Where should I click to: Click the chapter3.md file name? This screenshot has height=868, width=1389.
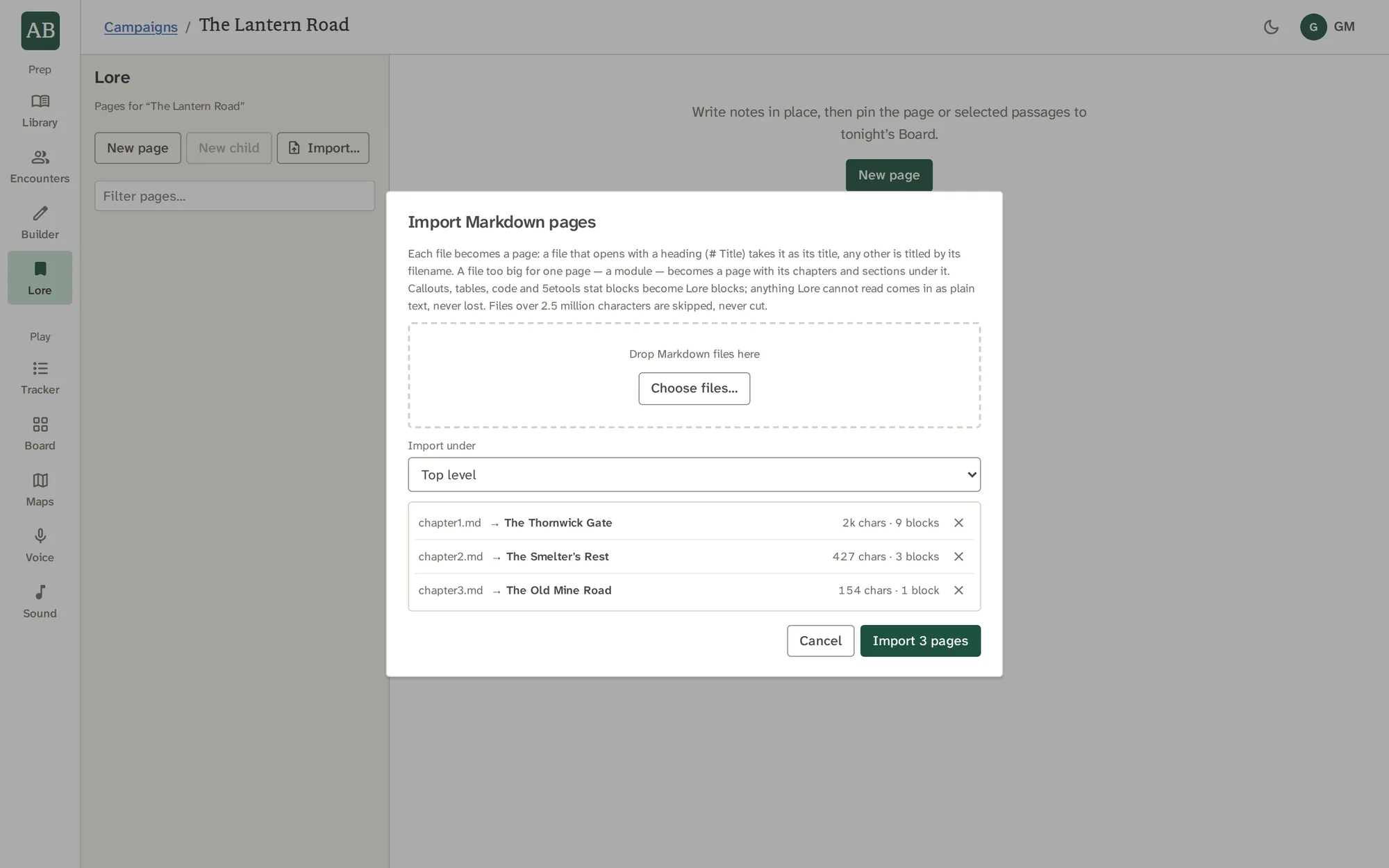(450, 590)
